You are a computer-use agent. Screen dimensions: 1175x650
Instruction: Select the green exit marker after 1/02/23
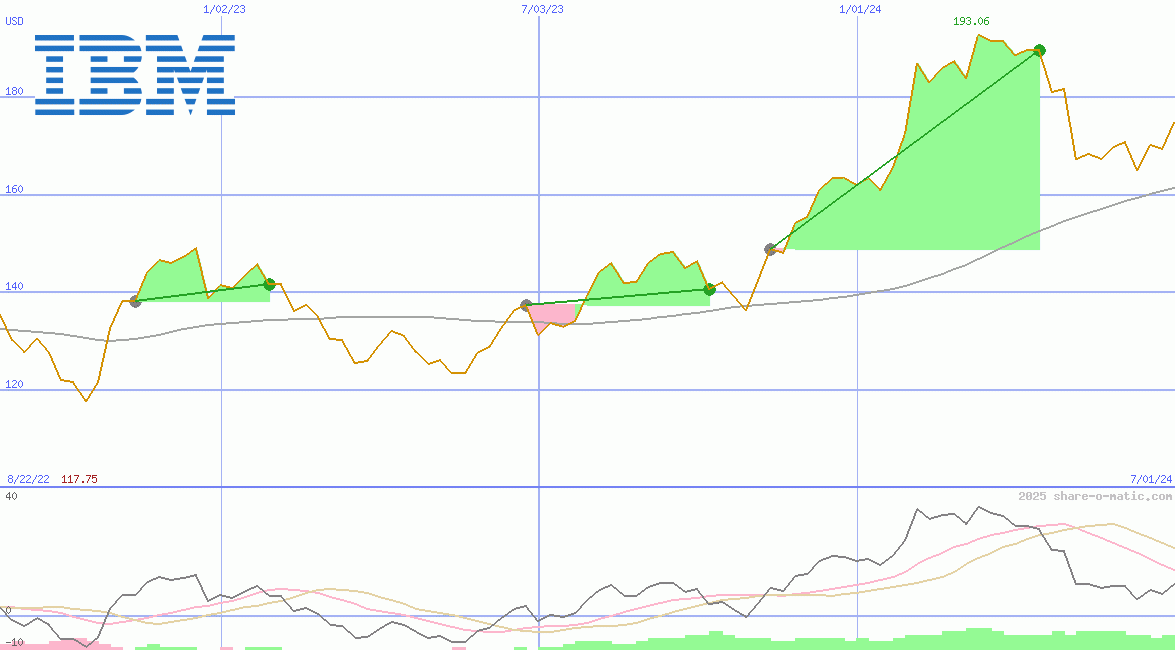tap(270, 284)
